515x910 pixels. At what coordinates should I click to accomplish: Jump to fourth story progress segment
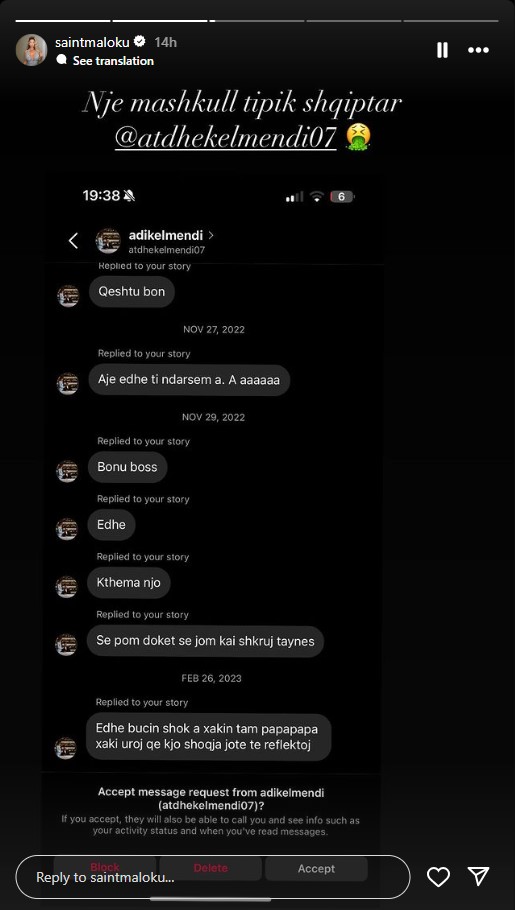pos(354,21)
